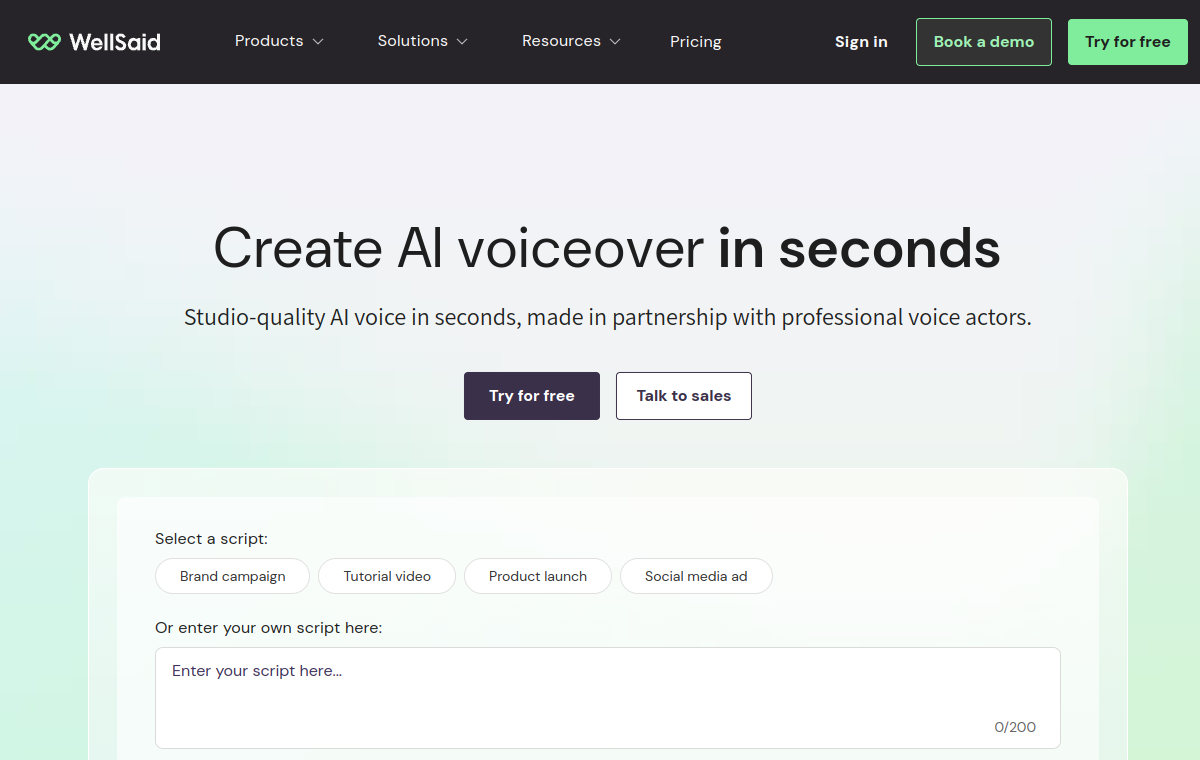Click into the script text area

tap(608, 698)
